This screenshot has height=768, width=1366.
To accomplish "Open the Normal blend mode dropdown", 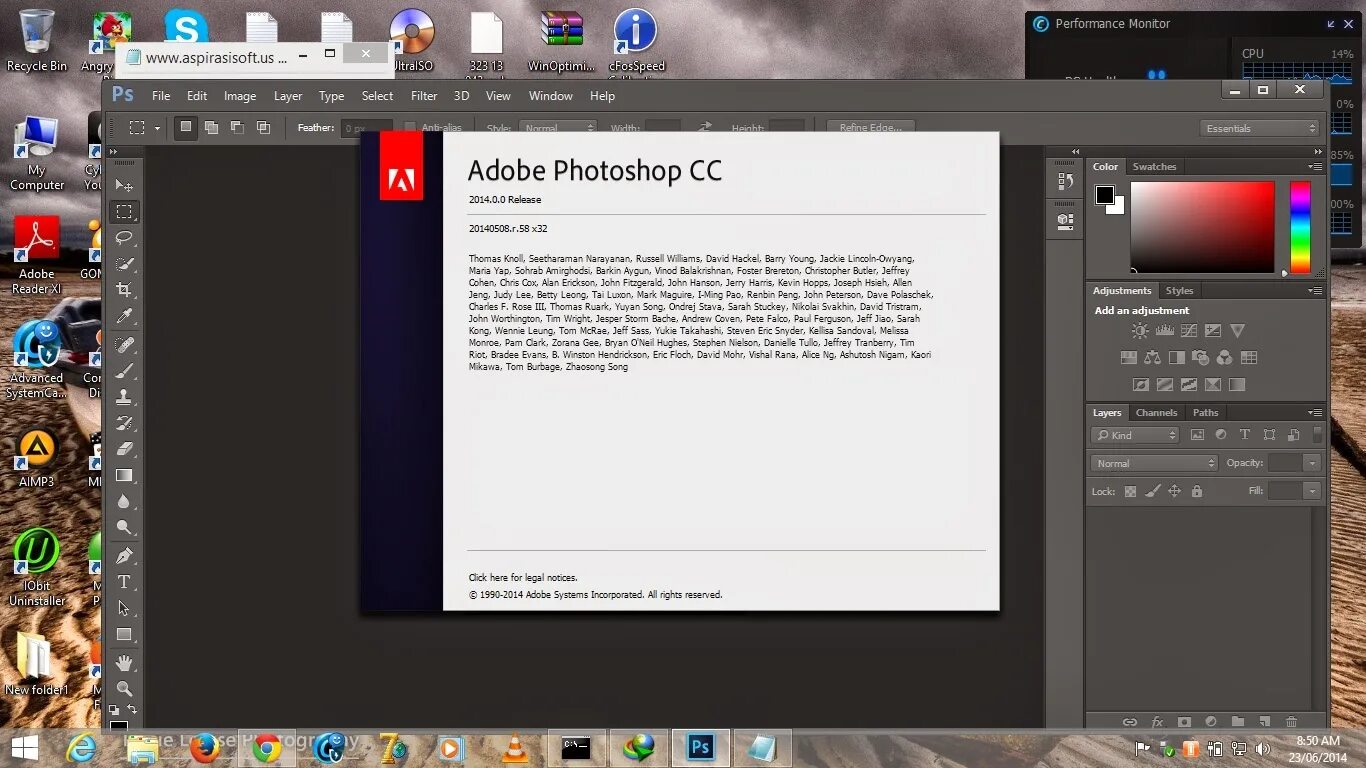I will pos(1154,463).
